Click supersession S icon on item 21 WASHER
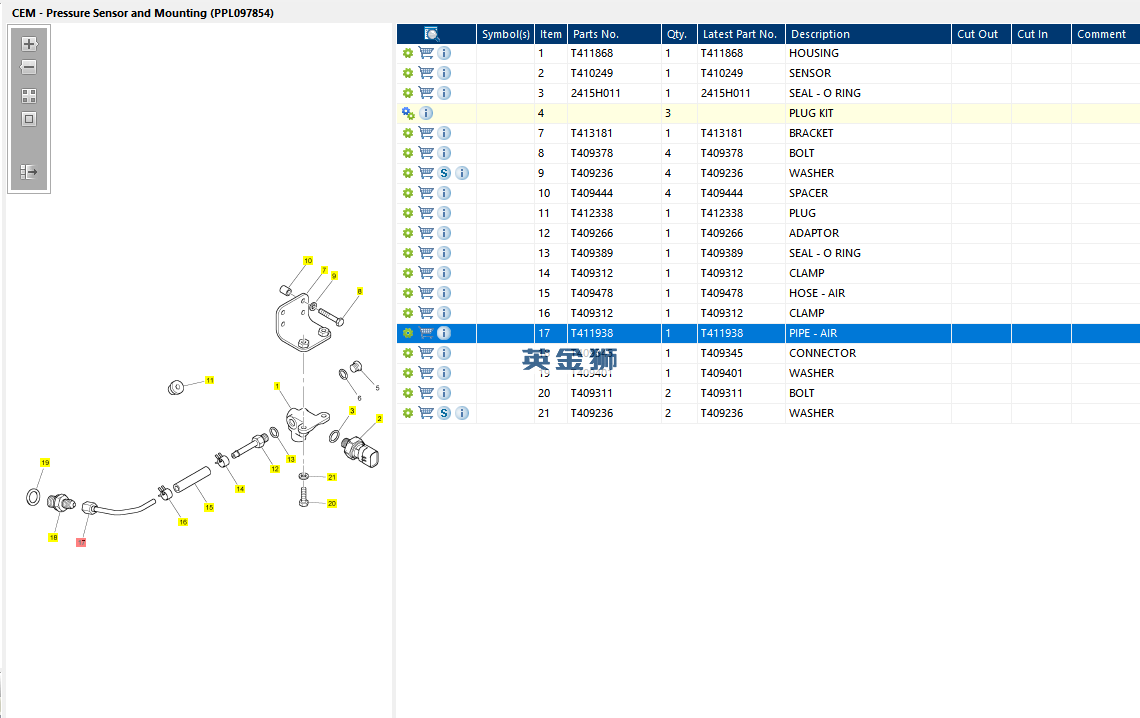The image size is (1140, 718). 444,413
